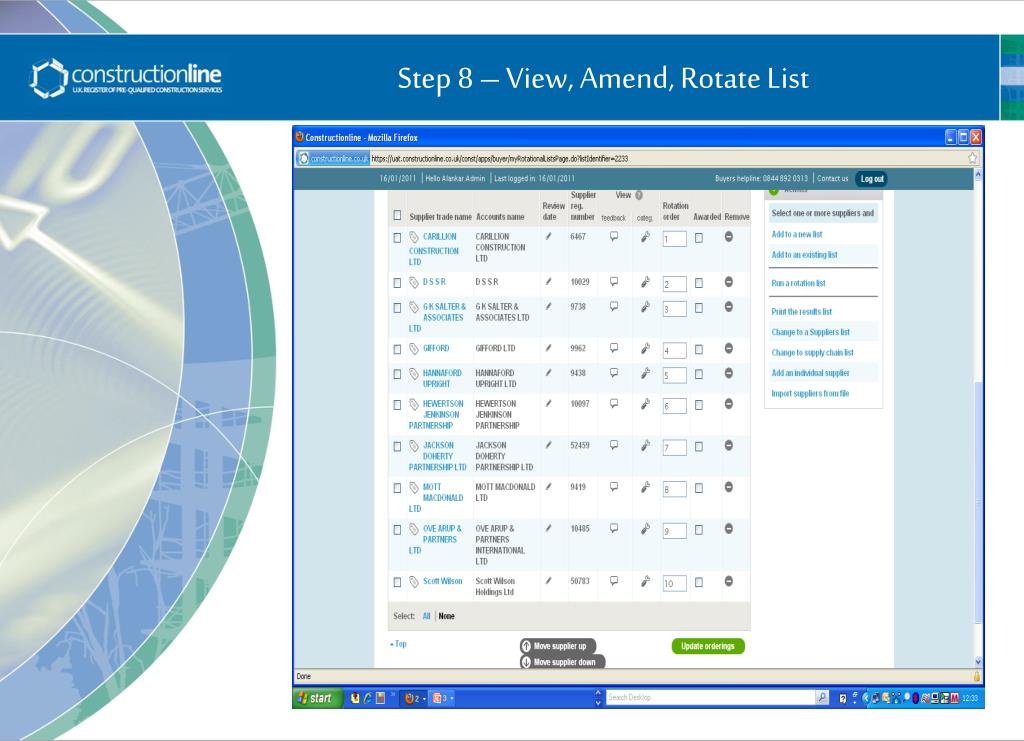Tick Awarded checkbox for Carillion Construction
This screenshot has height=741, width=1024.
coord(699,238)
